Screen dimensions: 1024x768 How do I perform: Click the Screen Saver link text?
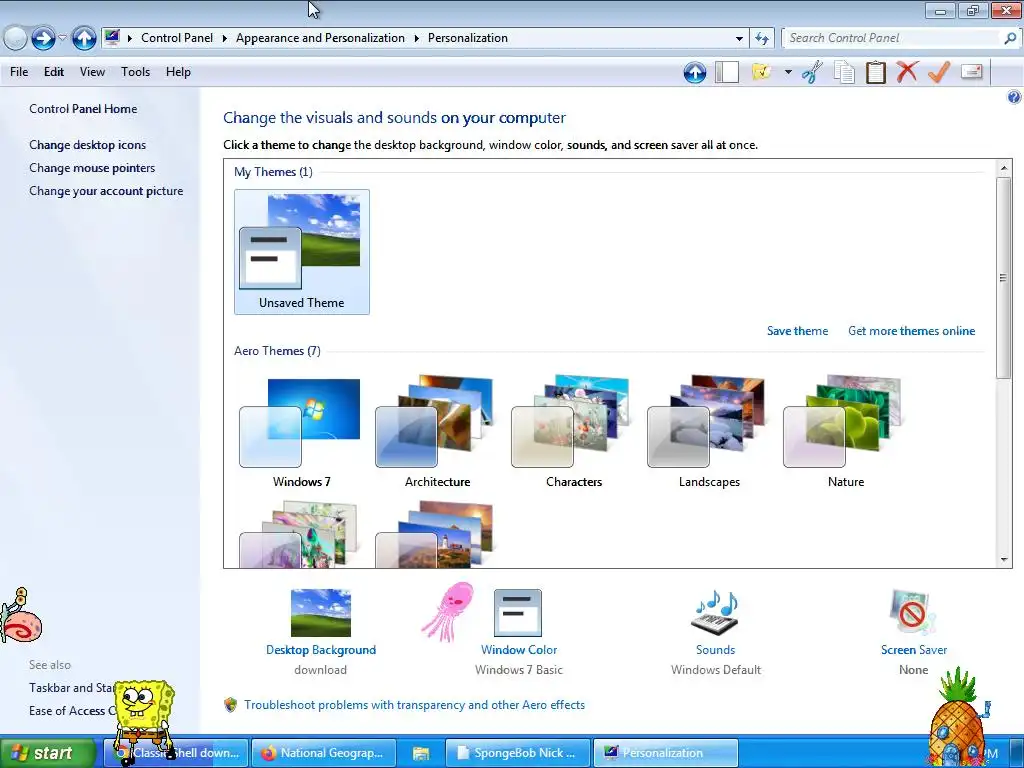(x=913, y=650)
